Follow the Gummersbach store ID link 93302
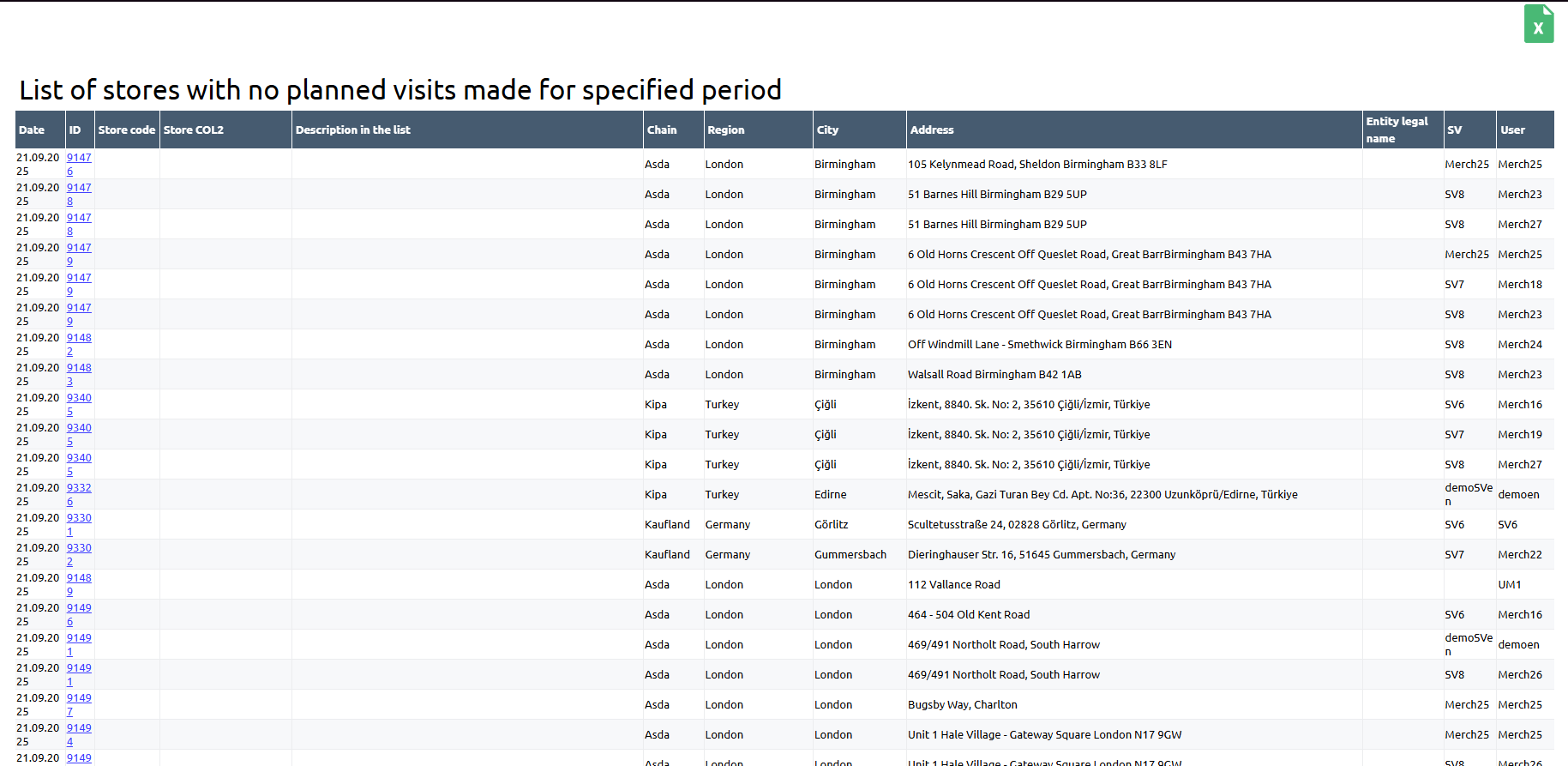The image size is (1568, 766). [x=79, y=548]
